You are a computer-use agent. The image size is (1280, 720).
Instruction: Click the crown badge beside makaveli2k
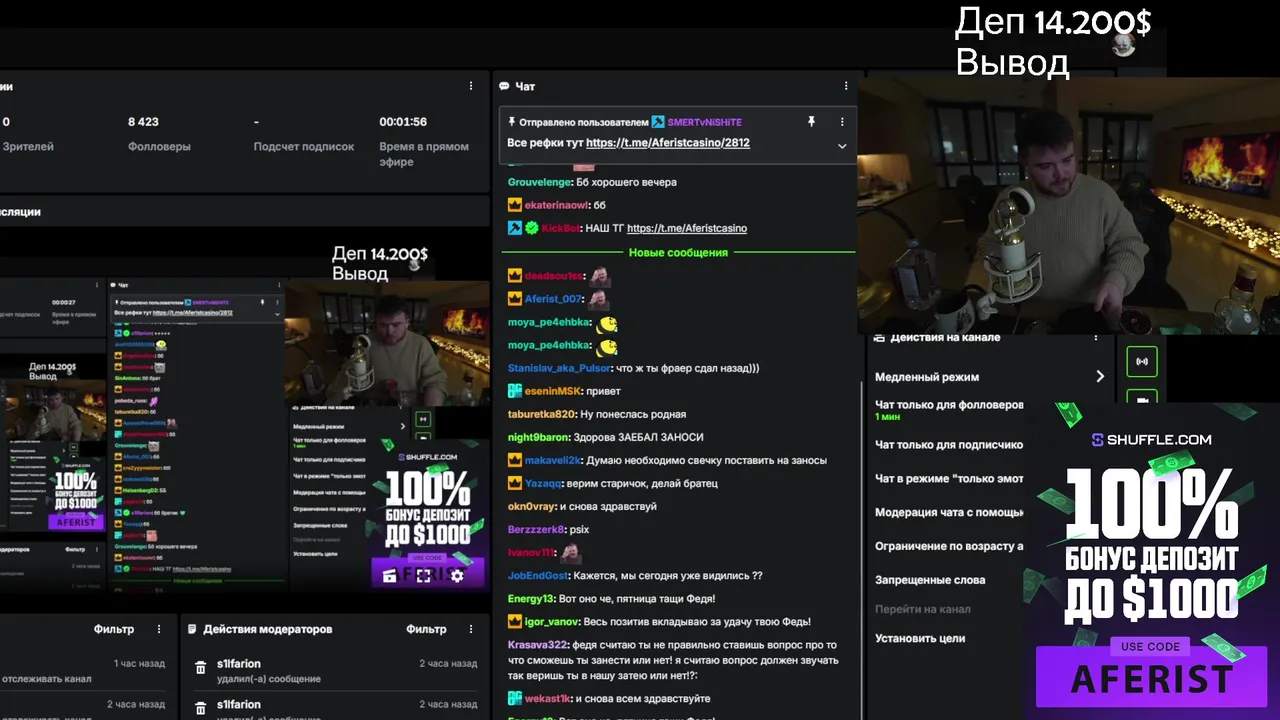pyautogui.click(x=515, y=460)
